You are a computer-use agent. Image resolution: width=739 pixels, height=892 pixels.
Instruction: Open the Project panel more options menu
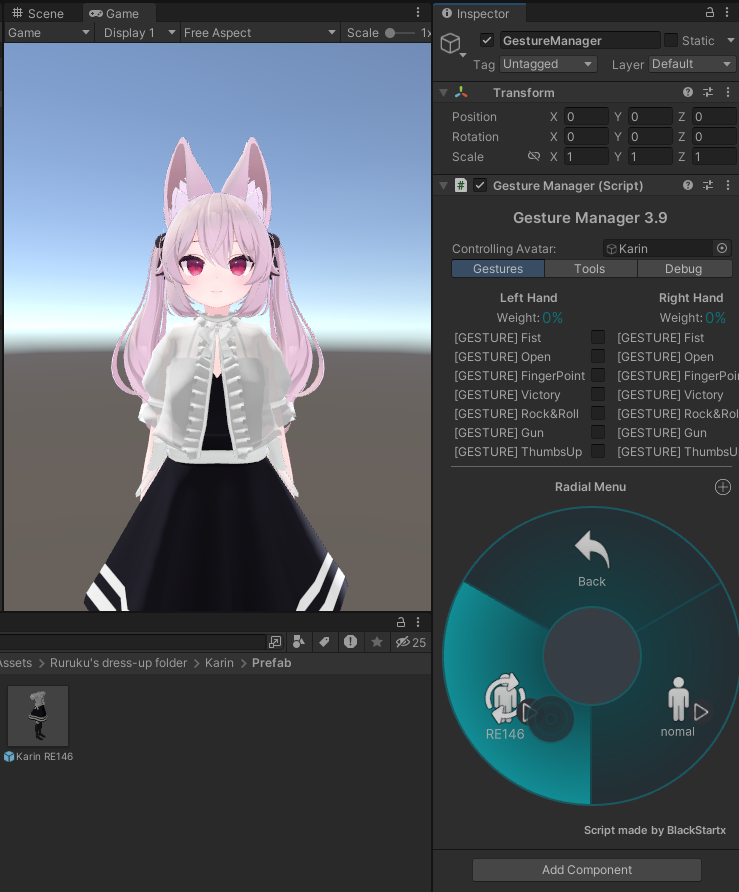click(x=418, y=622)
